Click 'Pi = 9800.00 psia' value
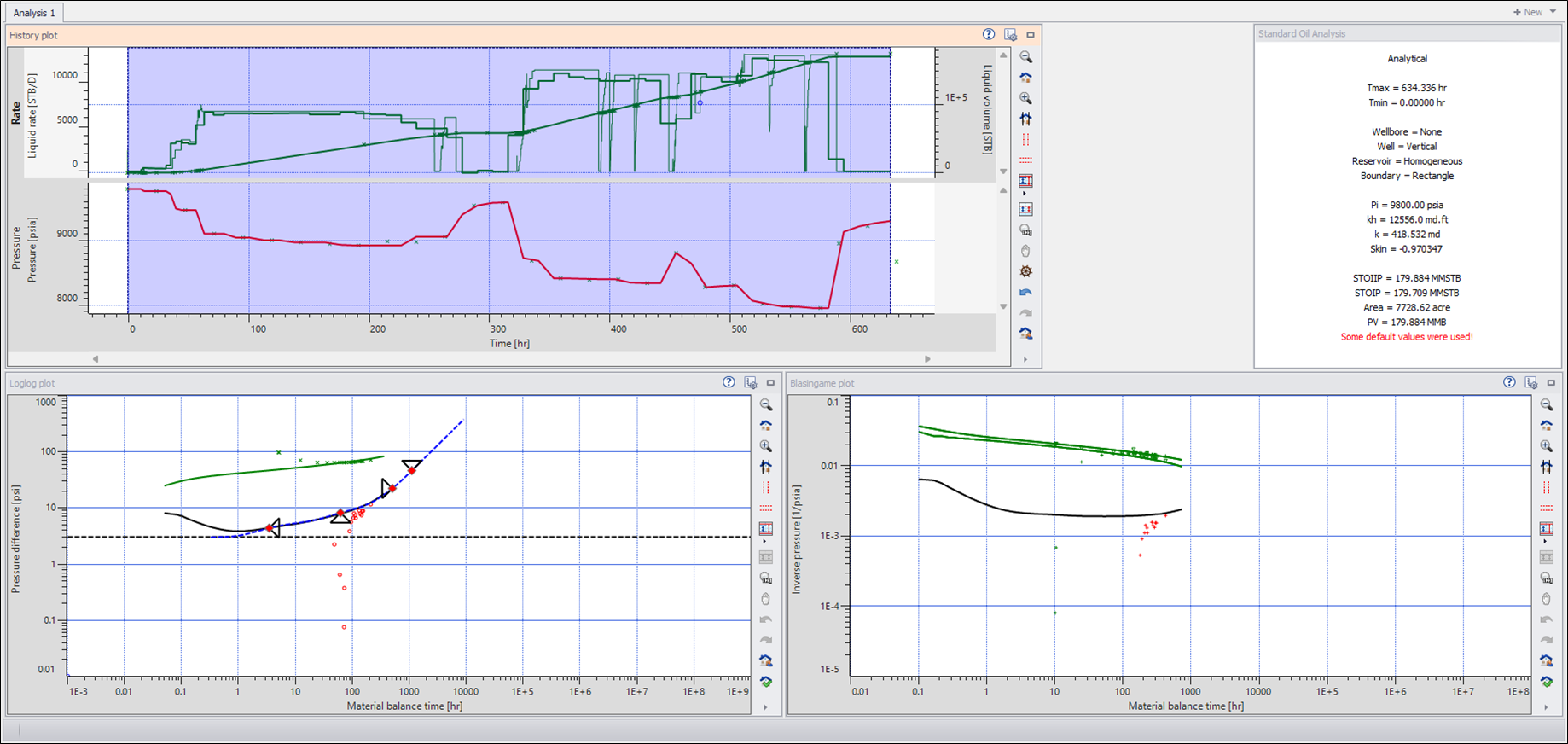The image size is (1568, 744). pyautogui.click(x=1407, y=205)
